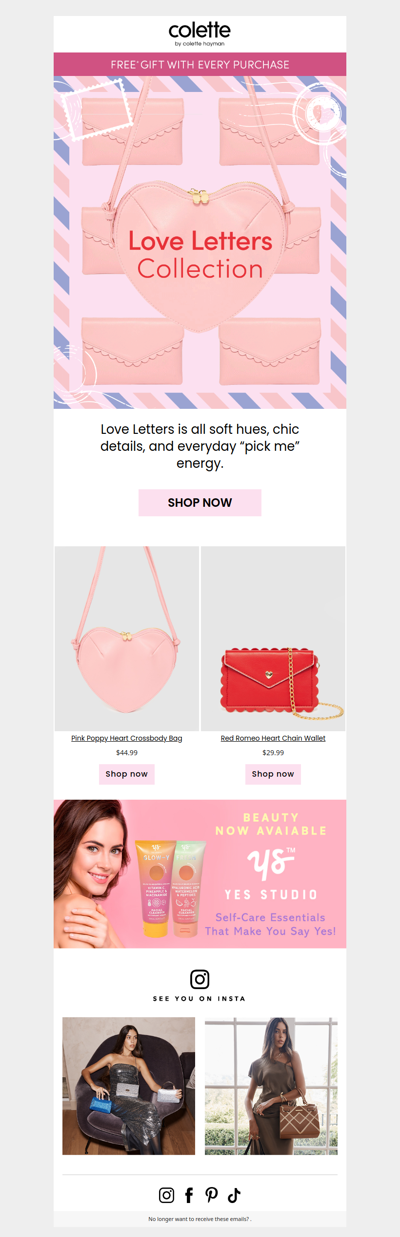Screen dimensions: 400x1237
Task: Open the Insta photo with brown handbag
Action: [x=271, y=1086]
